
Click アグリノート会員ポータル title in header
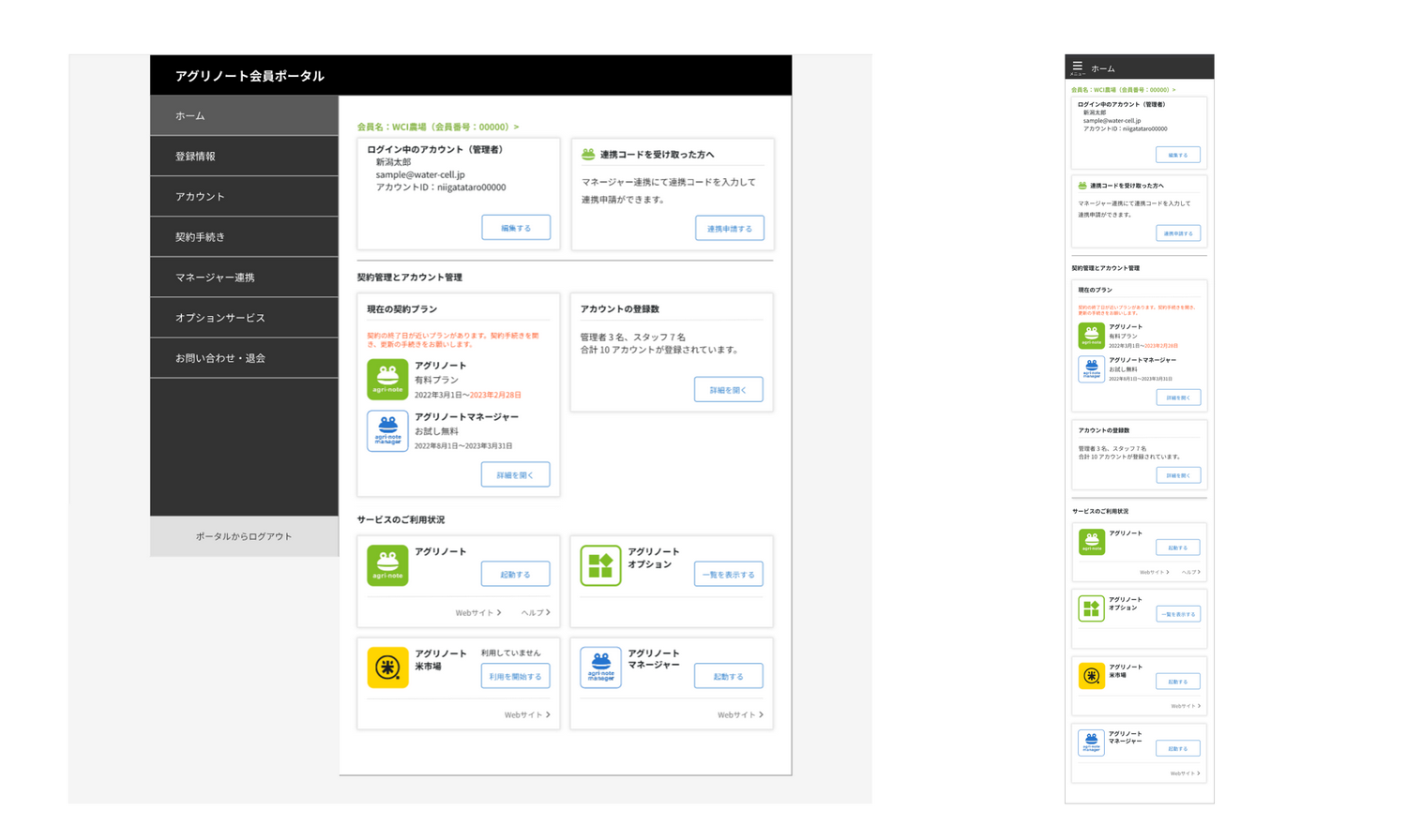tap(250, 76)
